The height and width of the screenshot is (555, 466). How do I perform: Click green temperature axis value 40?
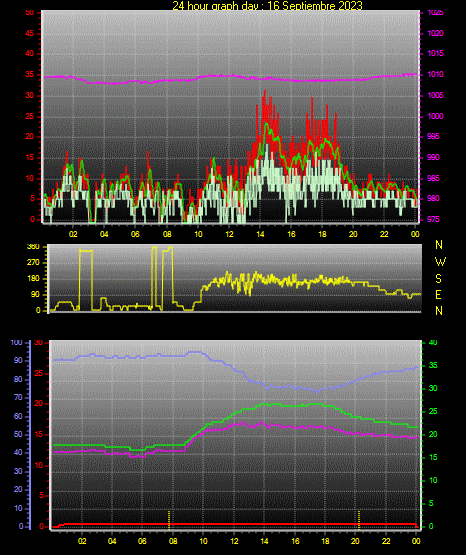point(433,343)
